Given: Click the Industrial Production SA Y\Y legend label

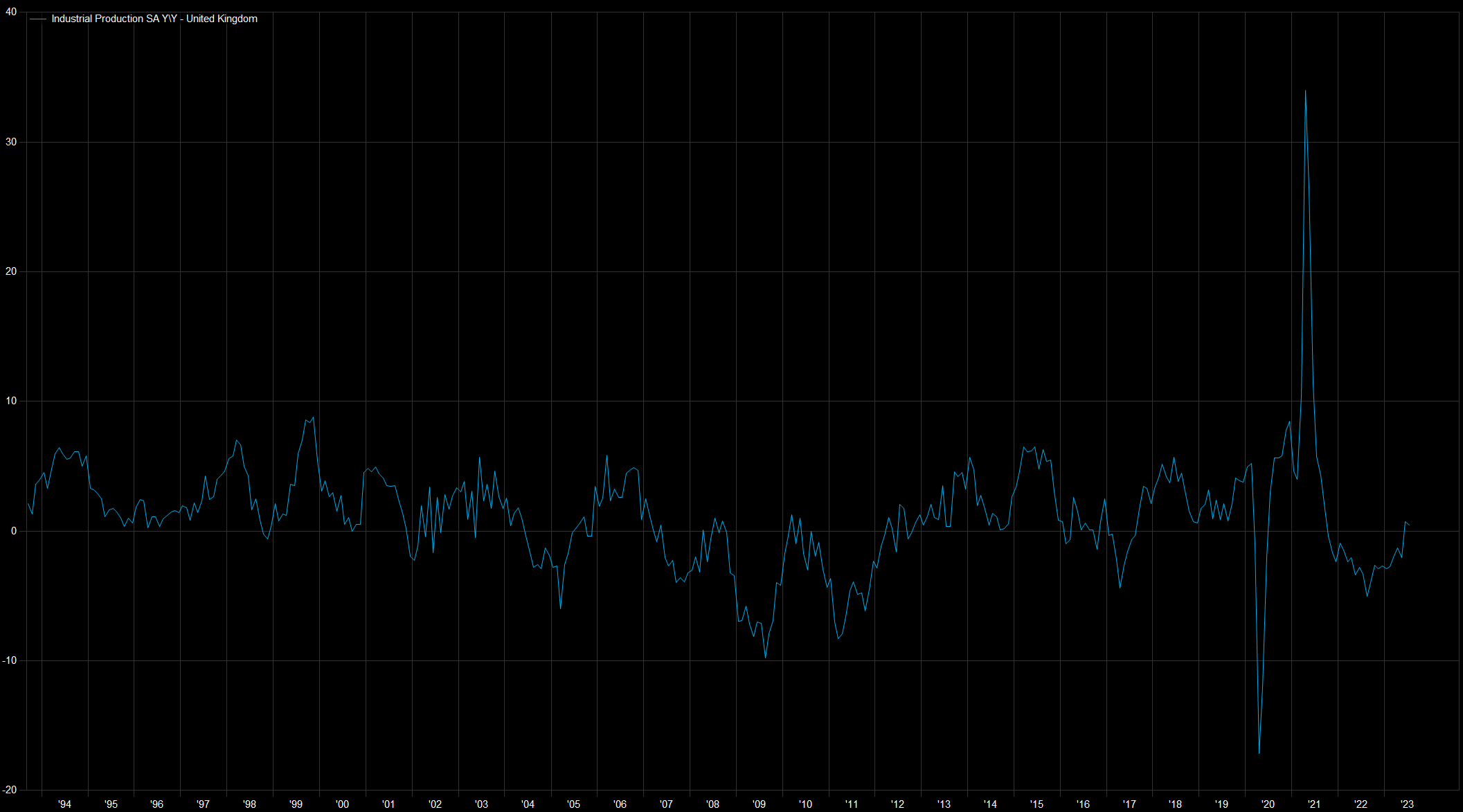Looking at the screenshot, I should (154, 19).
